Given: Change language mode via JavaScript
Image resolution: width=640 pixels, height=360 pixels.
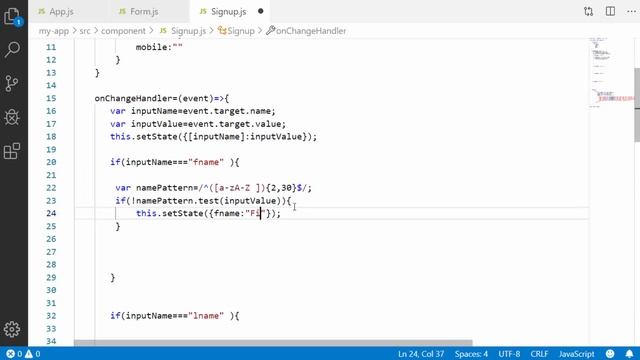Looking at the screenshot, I should [576, 354].
